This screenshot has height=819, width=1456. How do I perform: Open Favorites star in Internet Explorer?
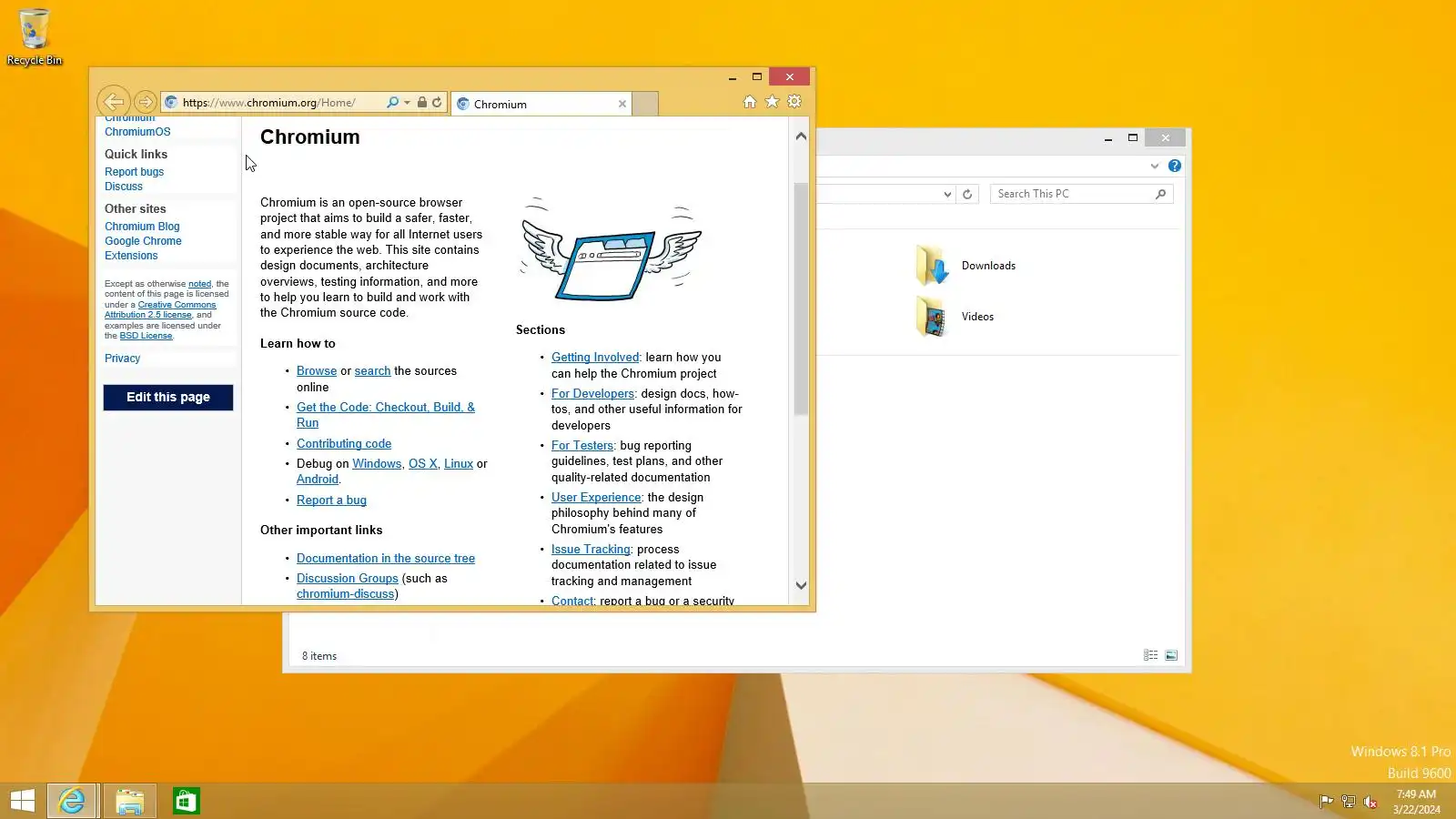[772, 102]
